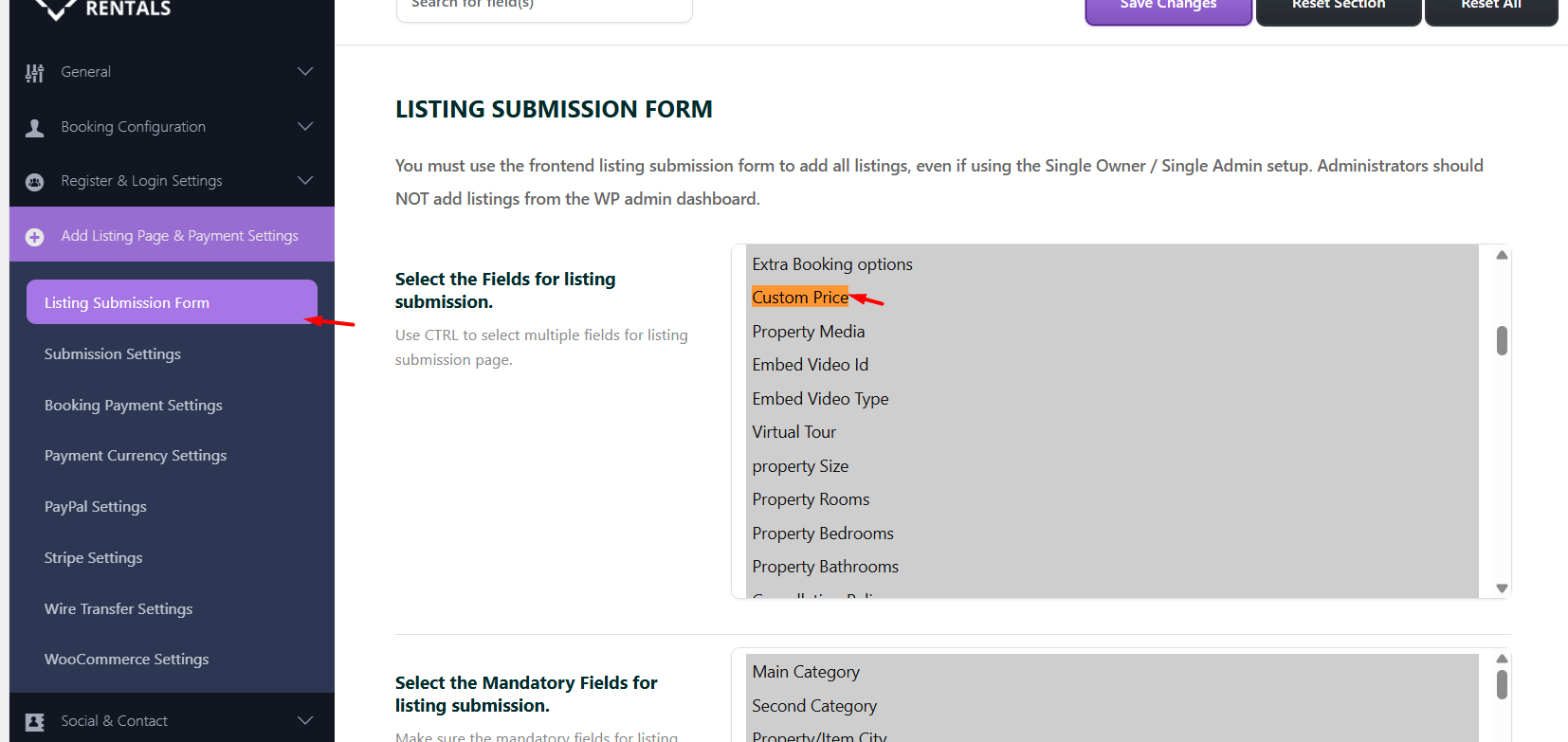Expand the Social & Contact chevron

pyautogui.click(x=305, y=721)
